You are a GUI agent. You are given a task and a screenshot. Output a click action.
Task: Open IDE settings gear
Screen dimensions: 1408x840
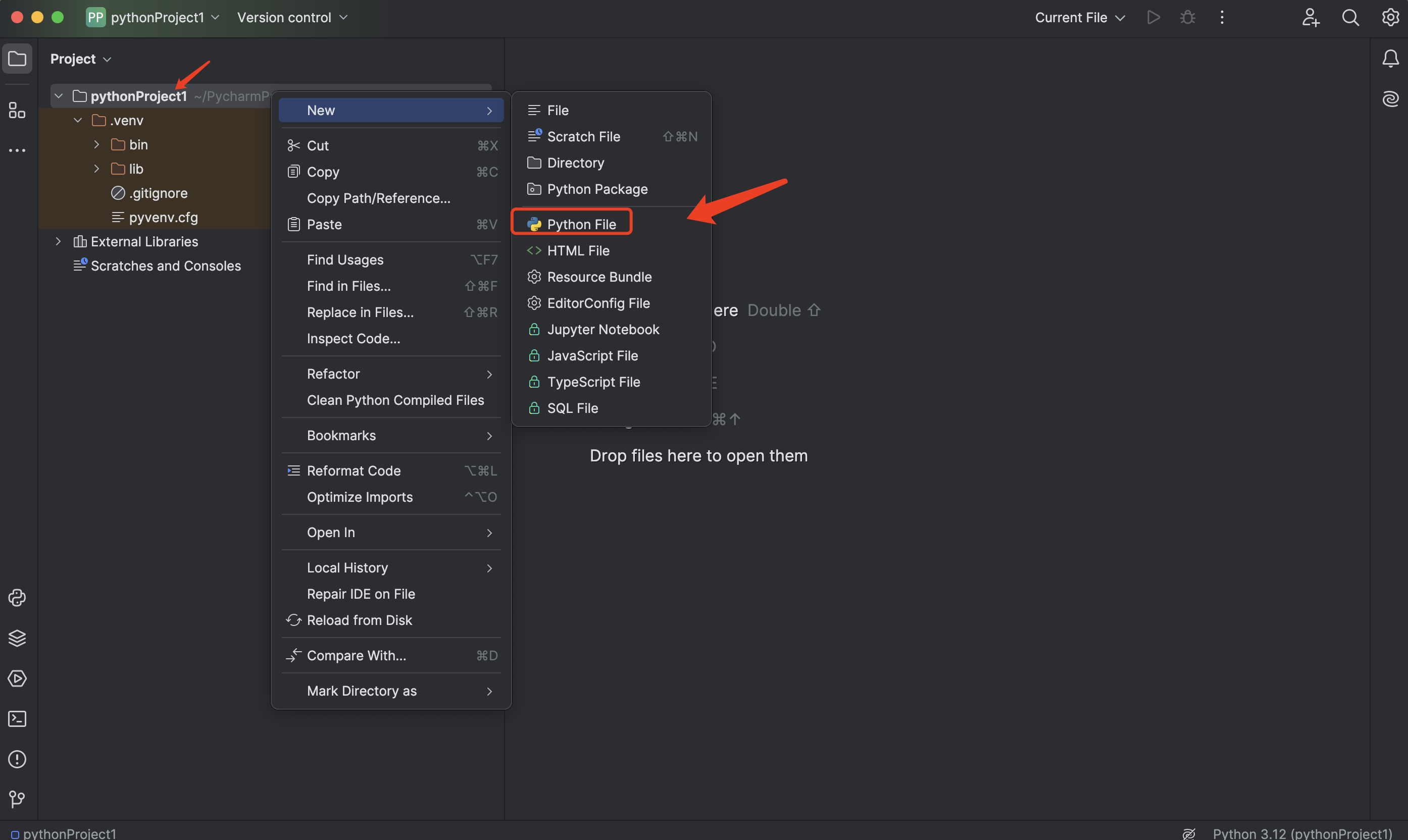(1390, 18)
